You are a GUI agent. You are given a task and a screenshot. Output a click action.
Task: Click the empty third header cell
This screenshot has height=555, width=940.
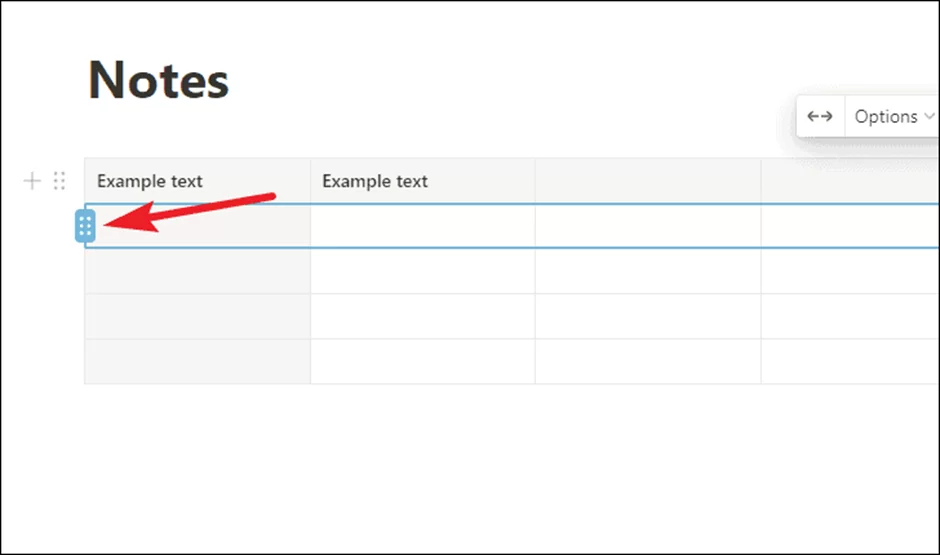pos(648,181)
